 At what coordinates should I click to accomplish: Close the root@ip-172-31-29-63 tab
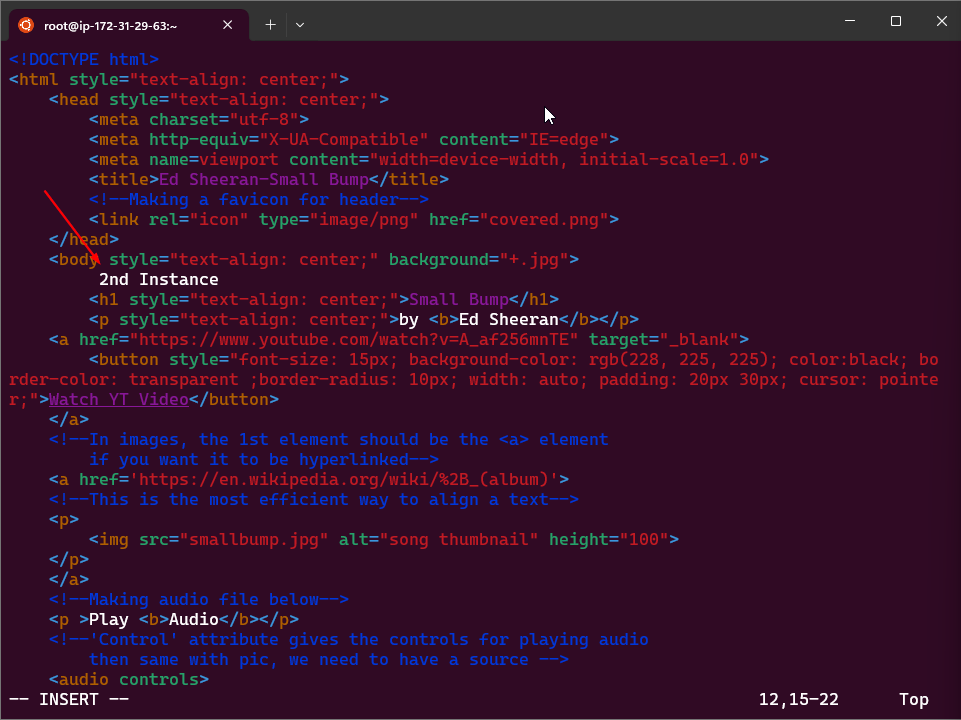231,25
